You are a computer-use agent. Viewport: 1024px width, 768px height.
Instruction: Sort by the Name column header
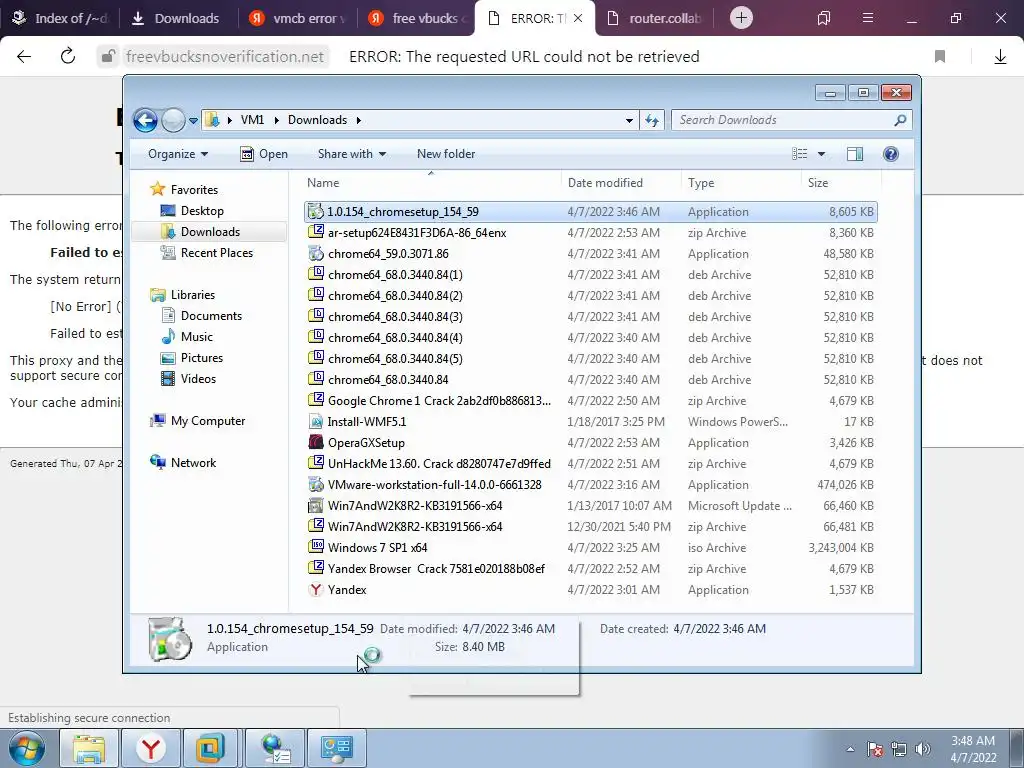pos(431,183)
